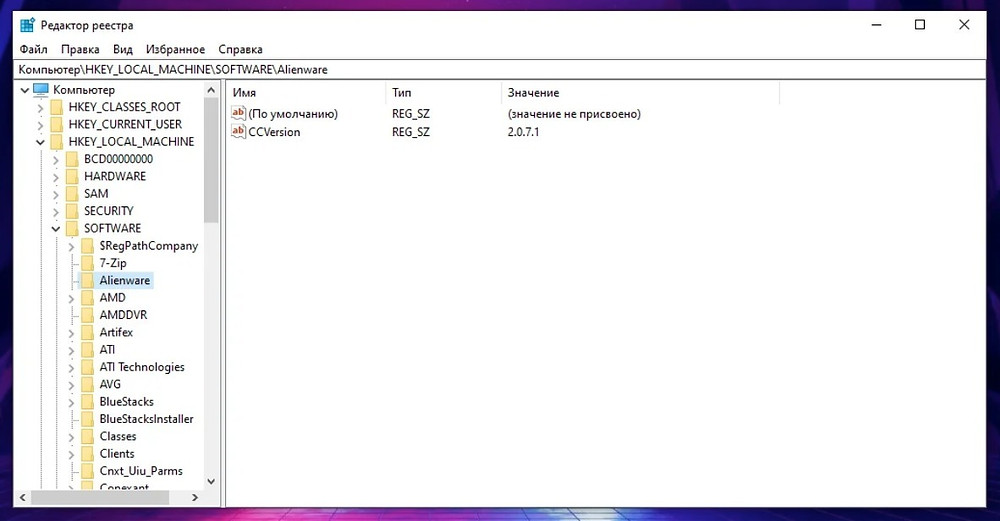This screenshot has width=1000, height=521.
Task: Expand the BCD00000000 key
Action: [x=55, y=159]
